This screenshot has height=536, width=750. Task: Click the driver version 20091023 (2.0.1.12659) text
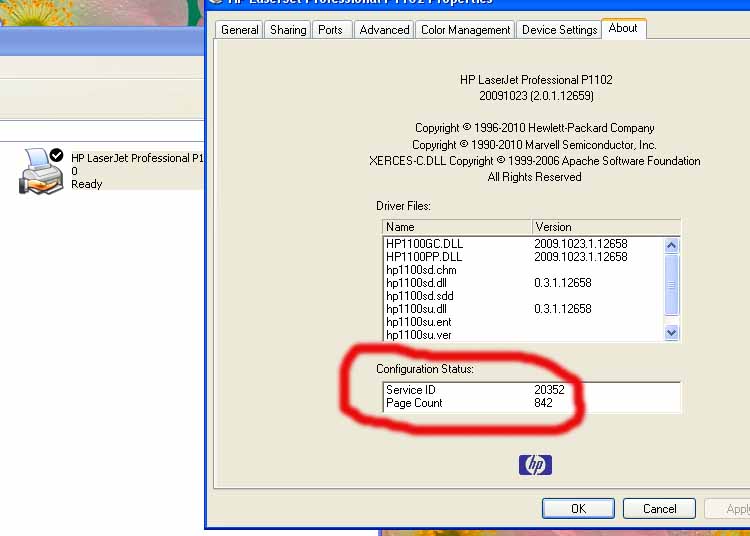click(x=536, y=96)
